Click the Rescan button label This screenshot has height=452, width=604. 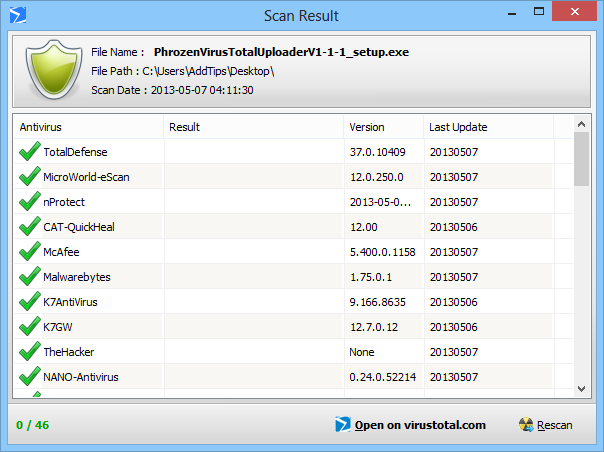pyautogui.click(x=555, y=425)
